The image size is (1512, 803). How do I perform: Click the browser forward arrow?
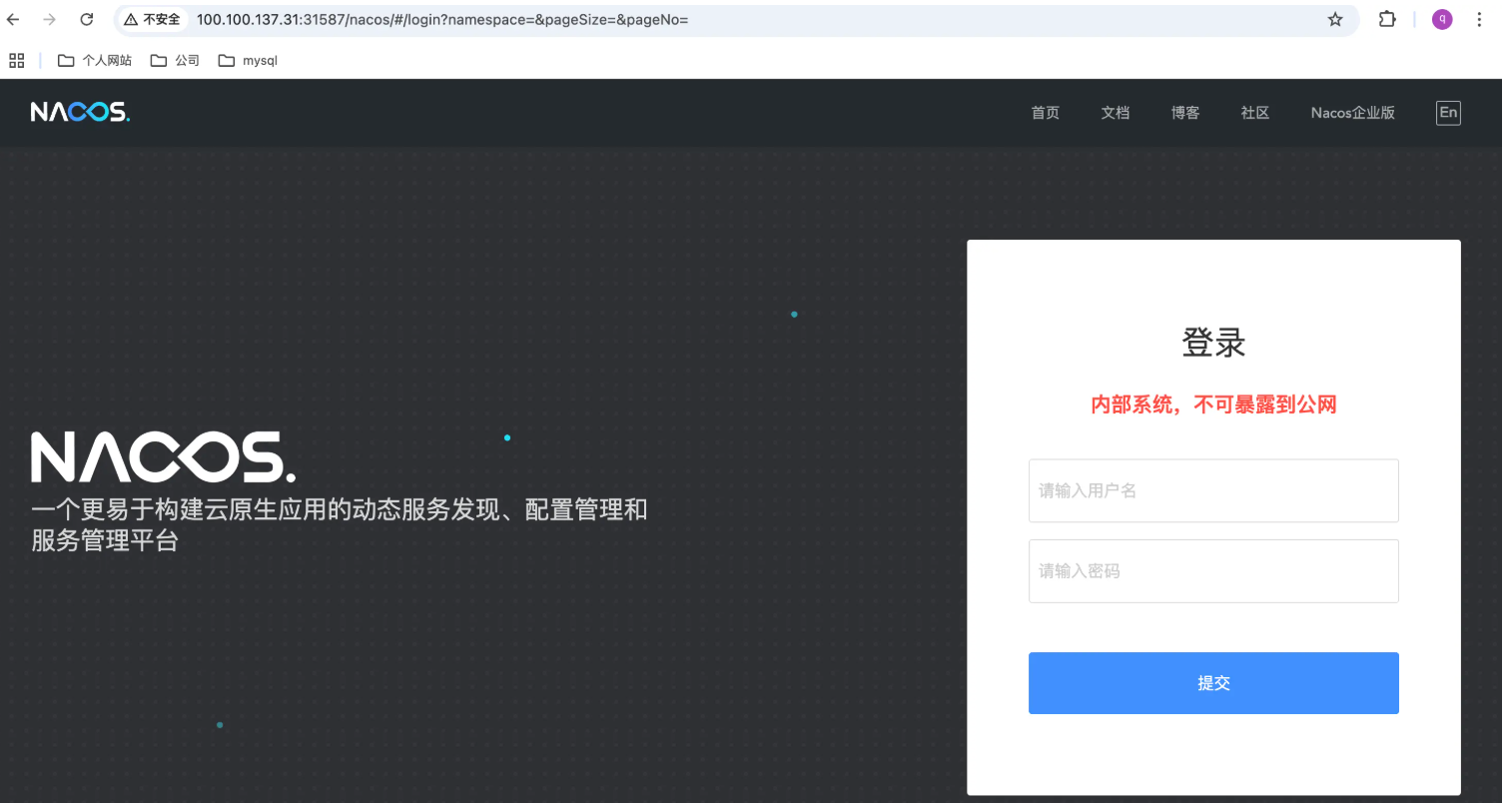click(x=49, y=19)
